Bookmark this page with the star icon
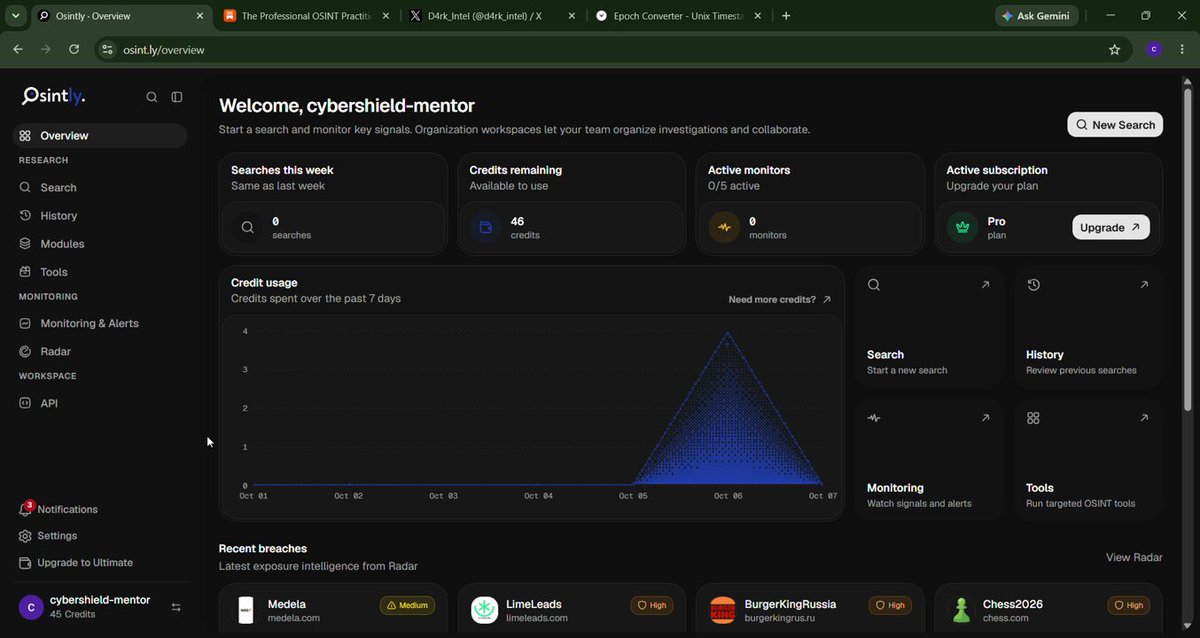This screenshot has width=1200, height=638. pyautogui.click(x=1115, y=49)
